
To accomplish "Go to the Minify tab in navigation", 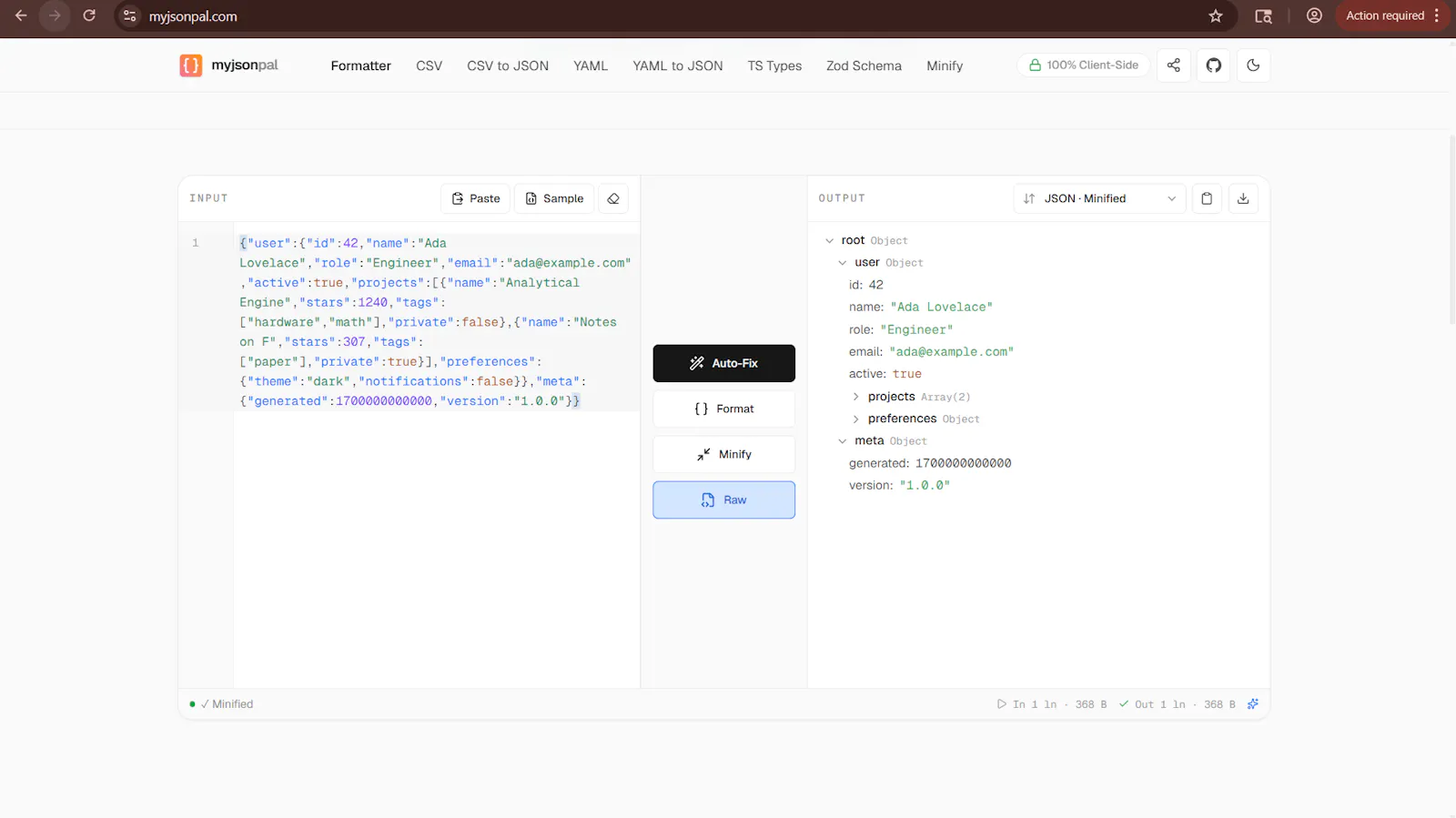I will pyautogui.click(x=945, y=66).
